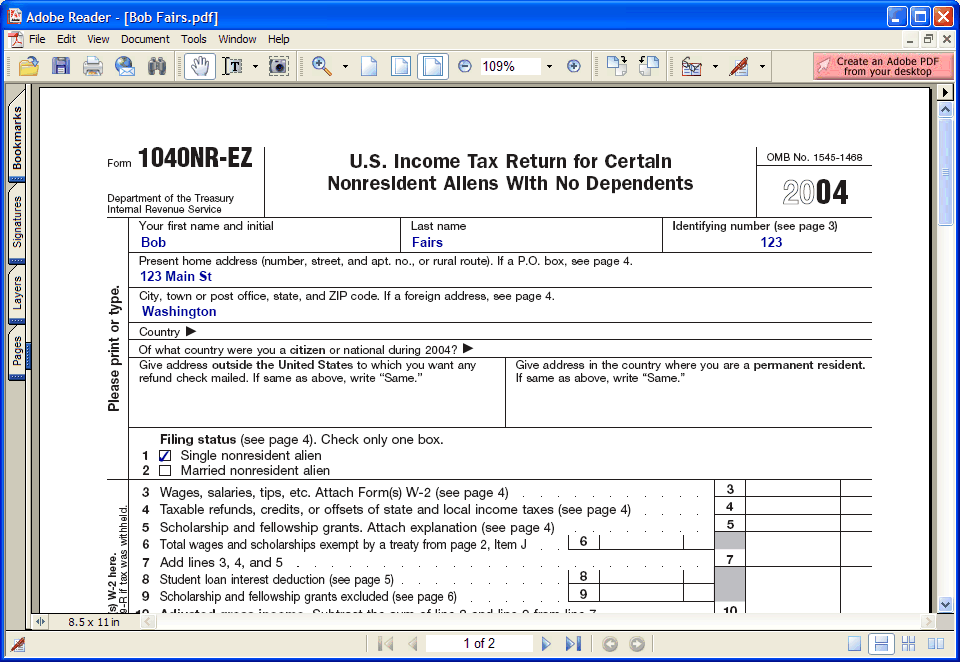The image size is (960, 662).
Task: Select Continuous Facing layout in status bar
Action: (x=909, y=644)
